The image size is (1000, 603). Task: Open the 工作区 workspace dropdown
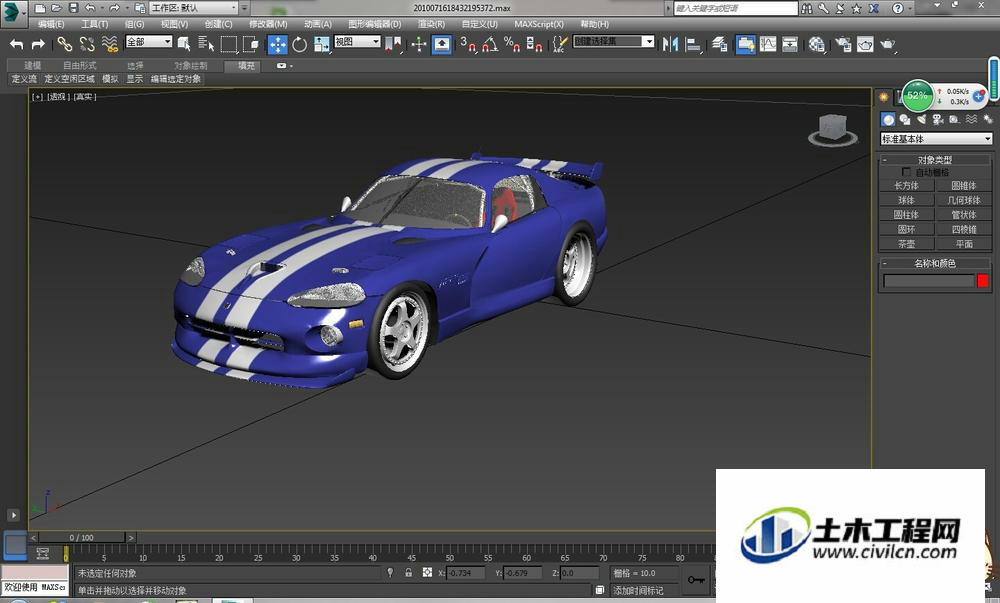pyautogui.click(x=194, y=8)
